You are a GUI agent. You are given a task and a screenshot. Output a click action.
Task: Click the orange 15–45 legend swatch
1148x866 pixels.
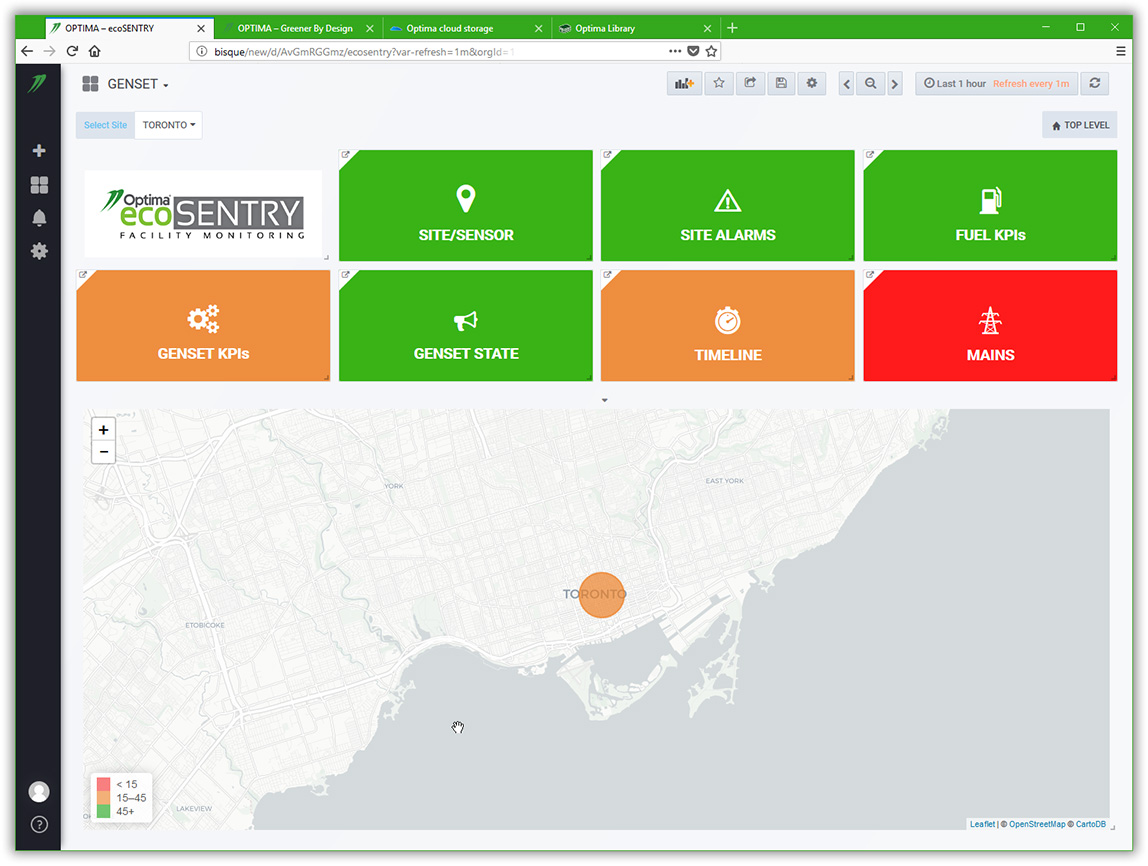pyautogui.click(x=103, y=798)
